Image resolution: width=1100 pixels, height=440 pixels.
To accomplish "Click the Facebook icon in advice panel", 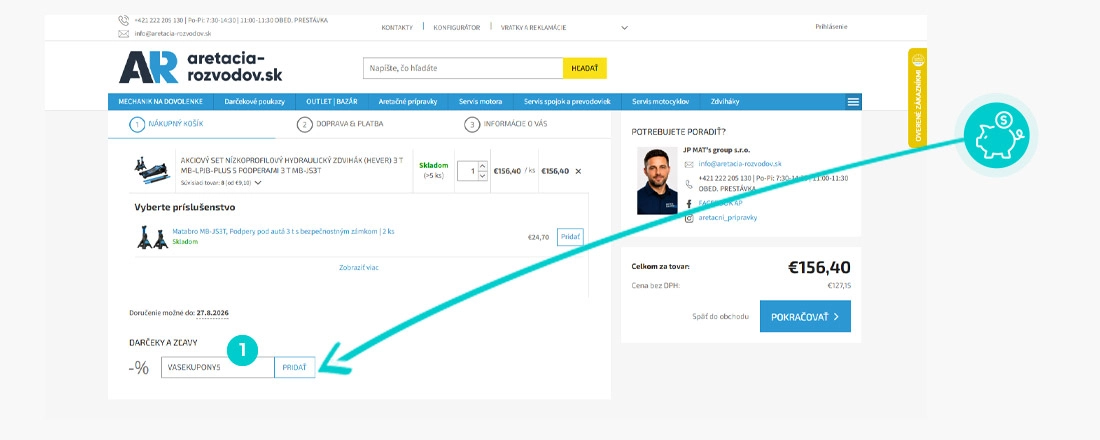I will [689, 203].
